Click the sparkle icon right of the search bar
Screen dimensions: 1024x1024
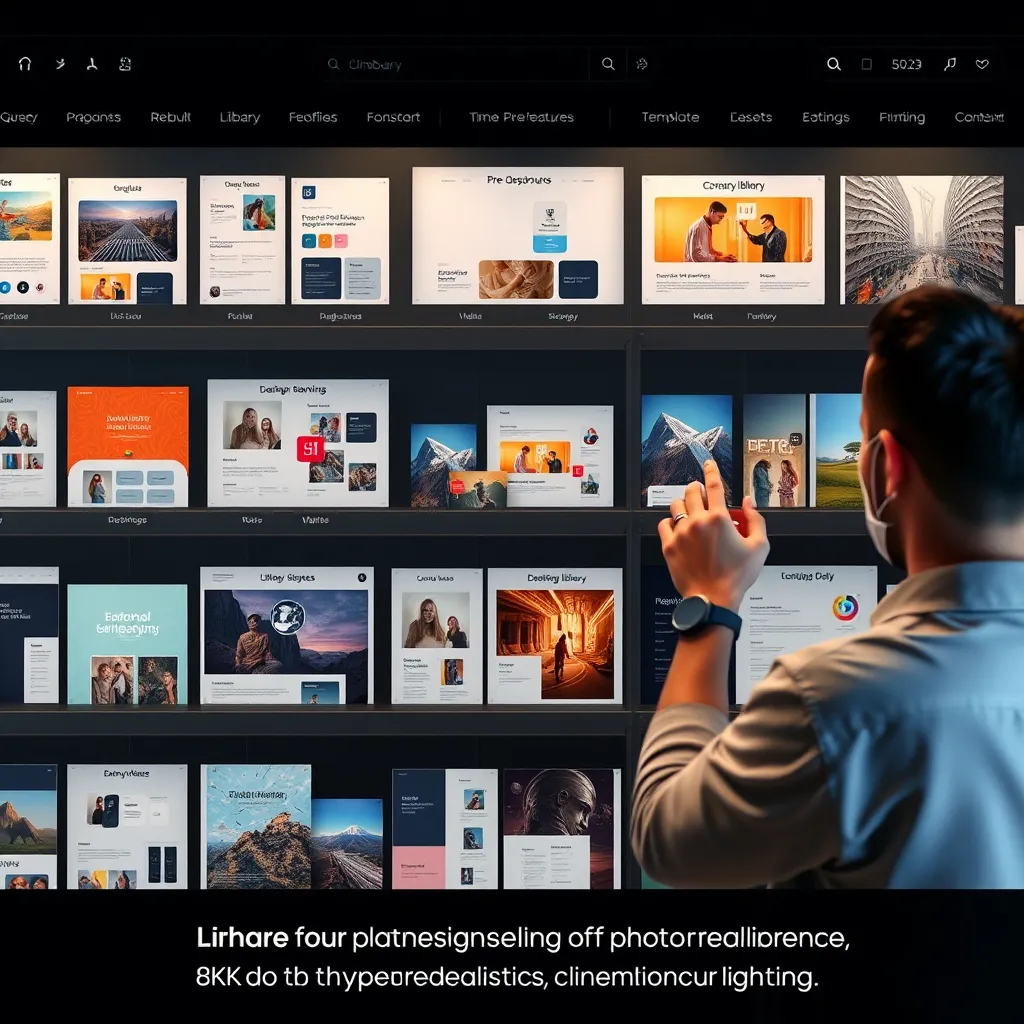642,64
